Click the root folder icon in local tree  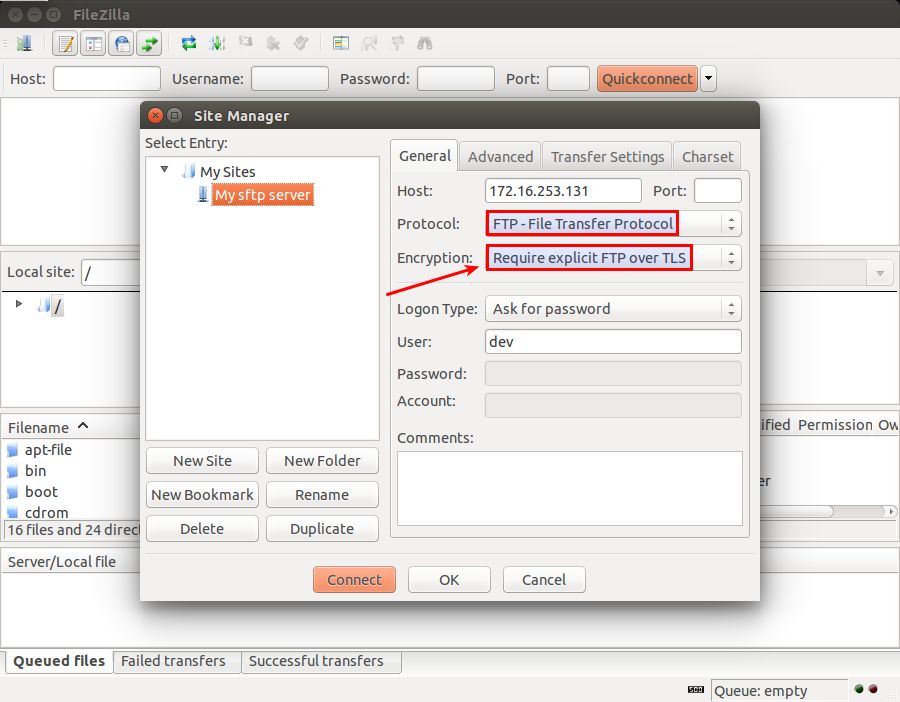point(44,305)
